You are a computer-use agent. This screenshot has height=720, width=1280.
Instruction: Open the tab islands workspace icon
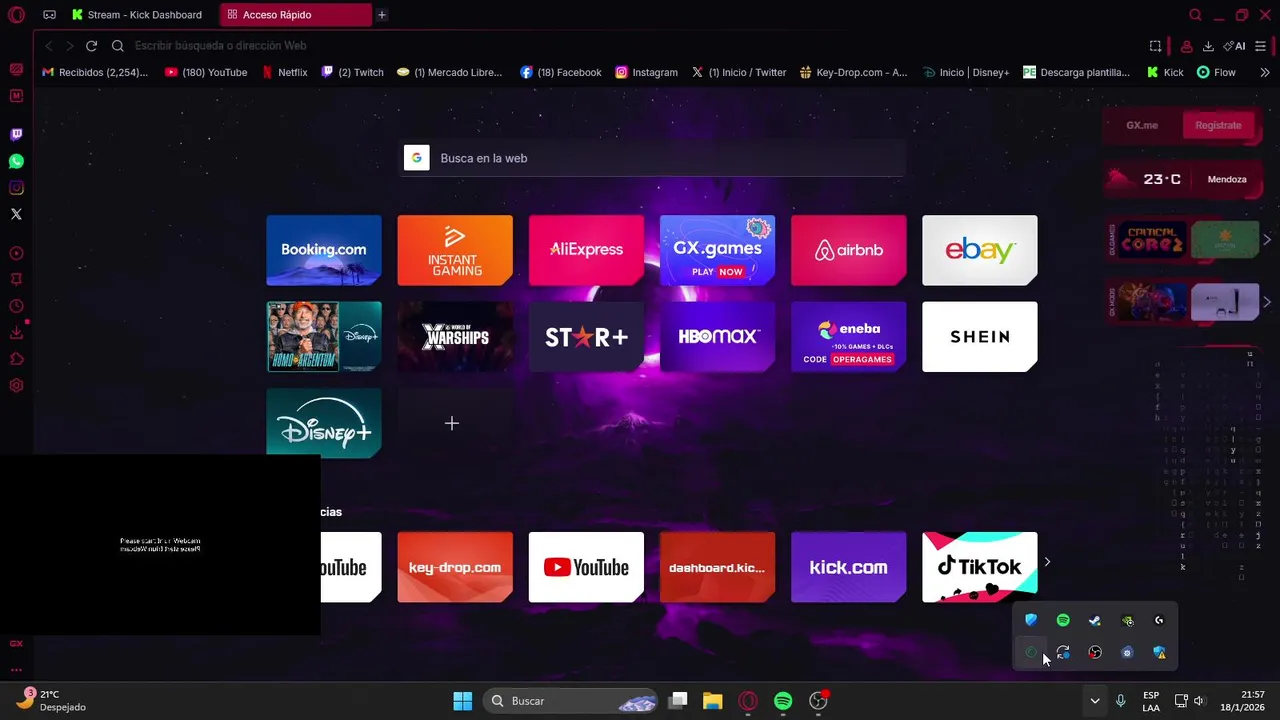(49, 15)
